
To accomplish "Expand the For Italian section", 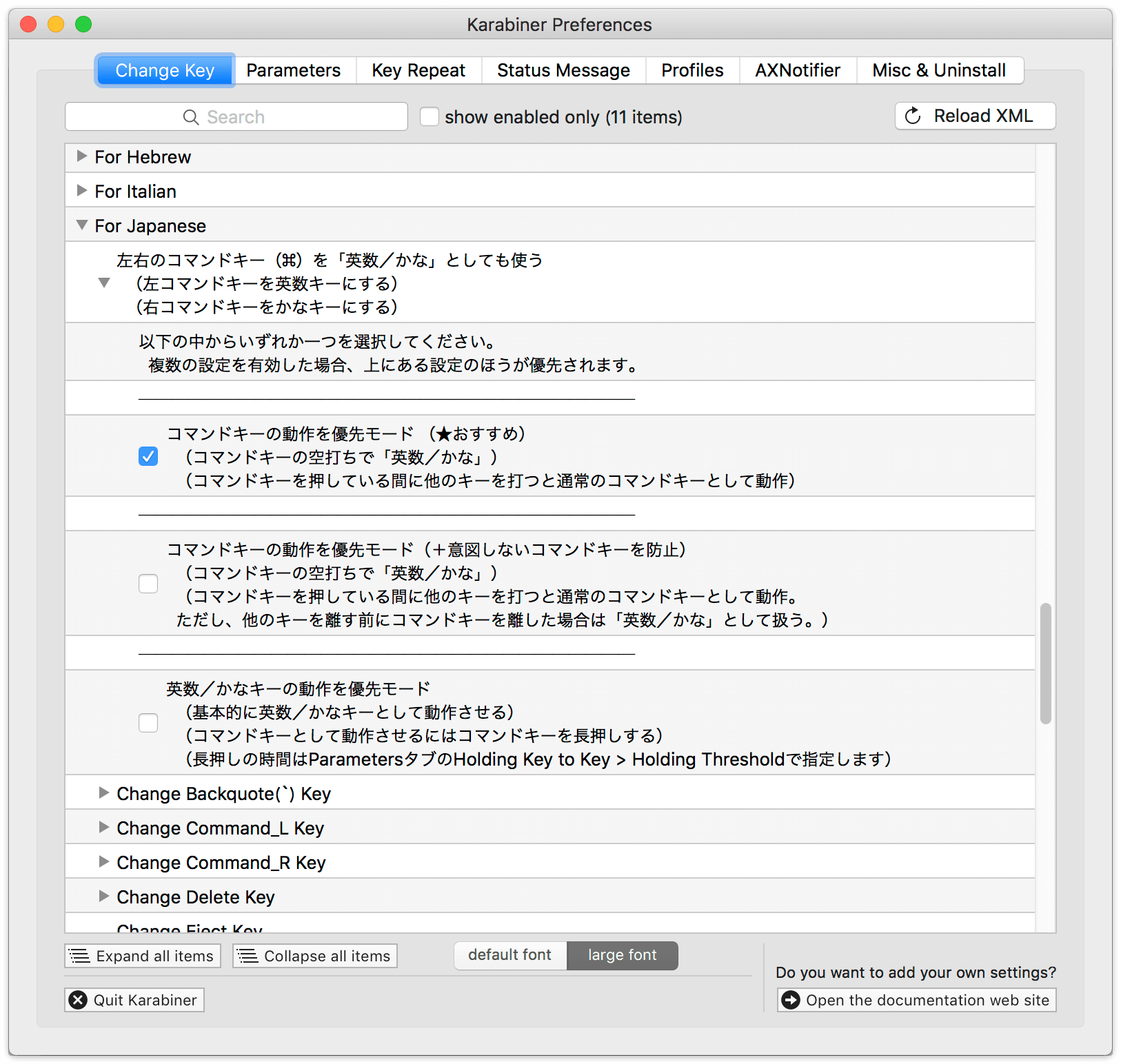I will click(x=82, y=191).
